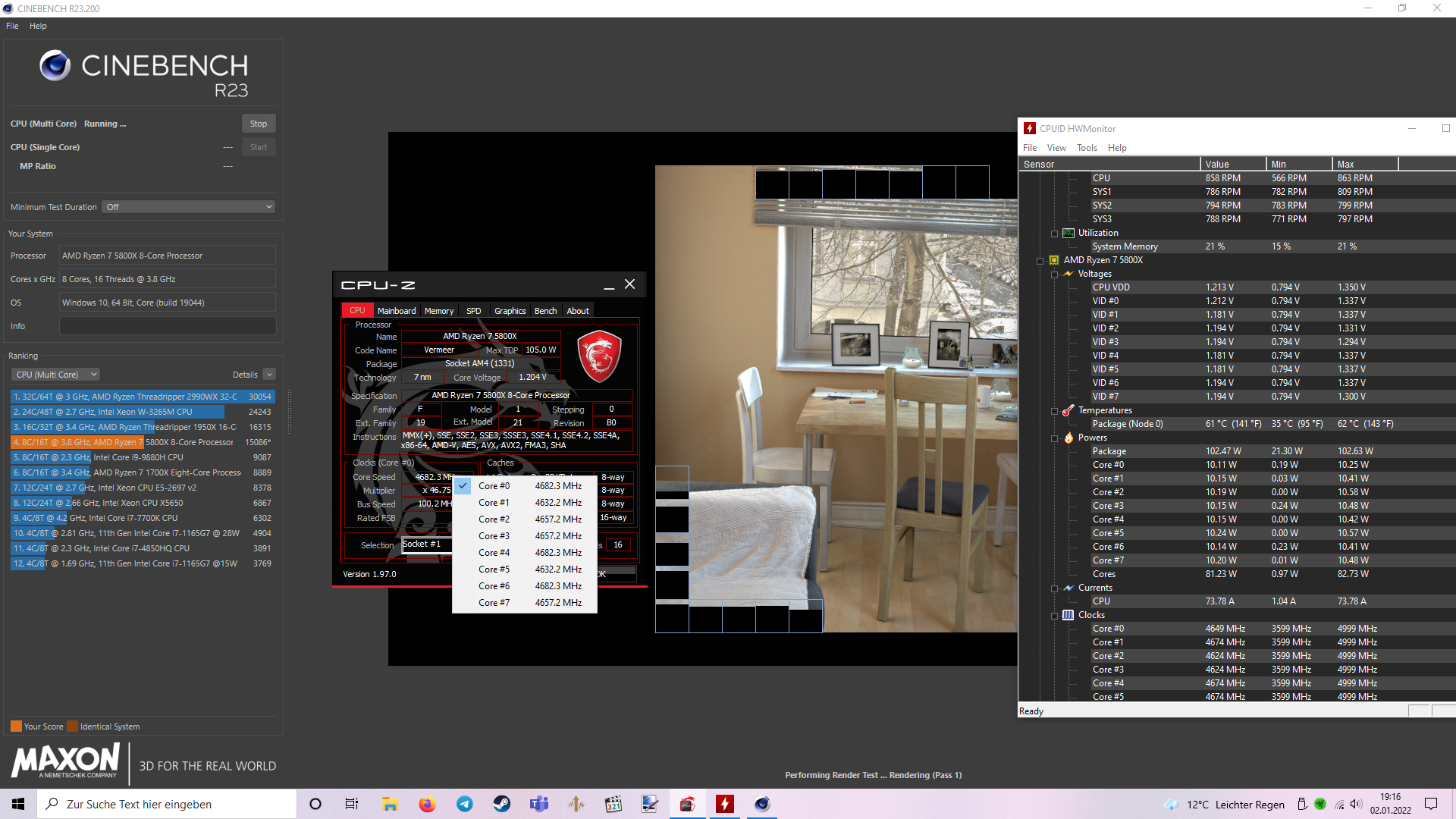This screenshot has width=1456, height=819.
Task: Click the Details ranking button
Action: pyautogui.click(x=269, y=375)
